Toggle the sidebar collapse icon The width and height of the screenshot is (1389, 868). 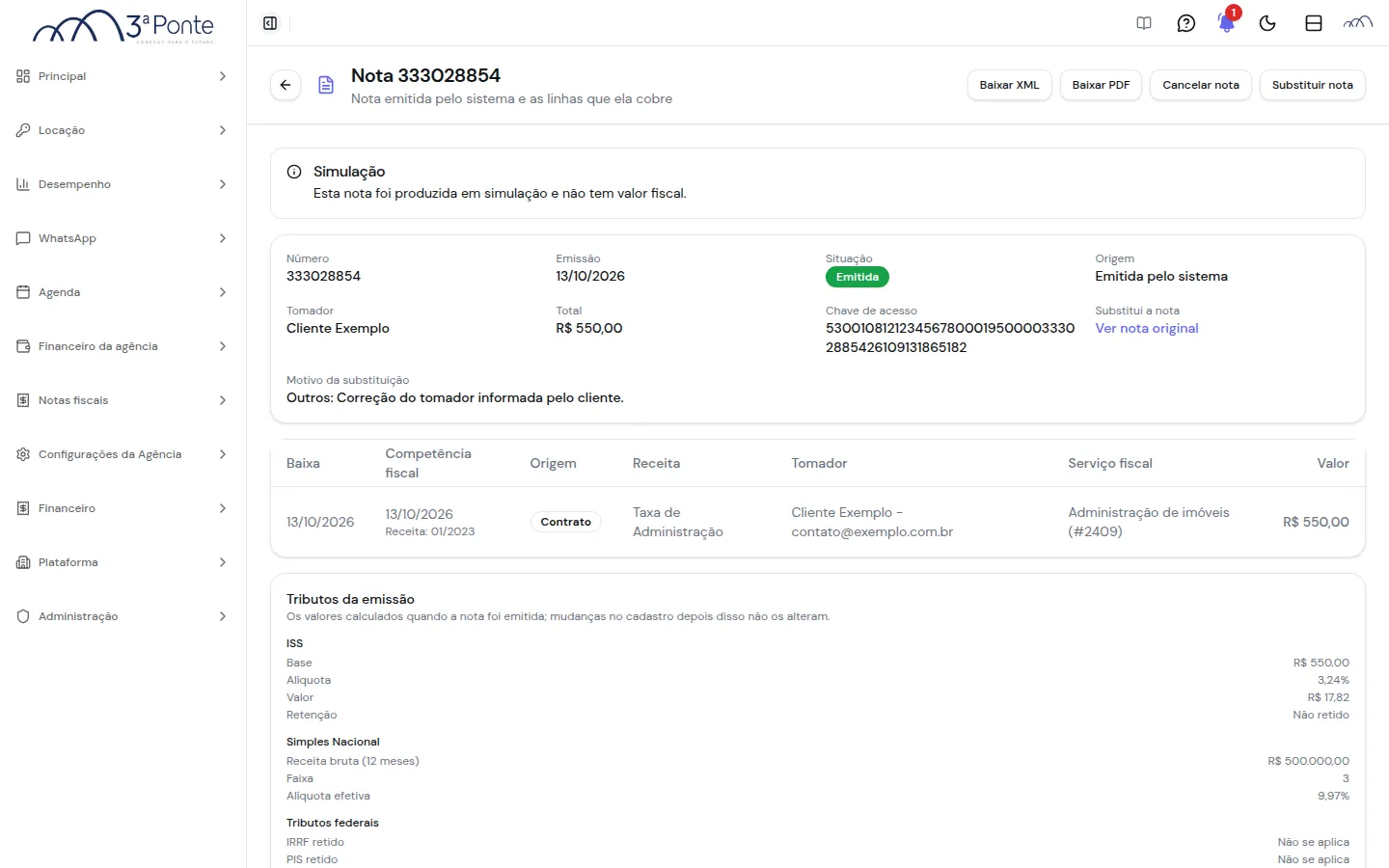(x=270, y=23)
